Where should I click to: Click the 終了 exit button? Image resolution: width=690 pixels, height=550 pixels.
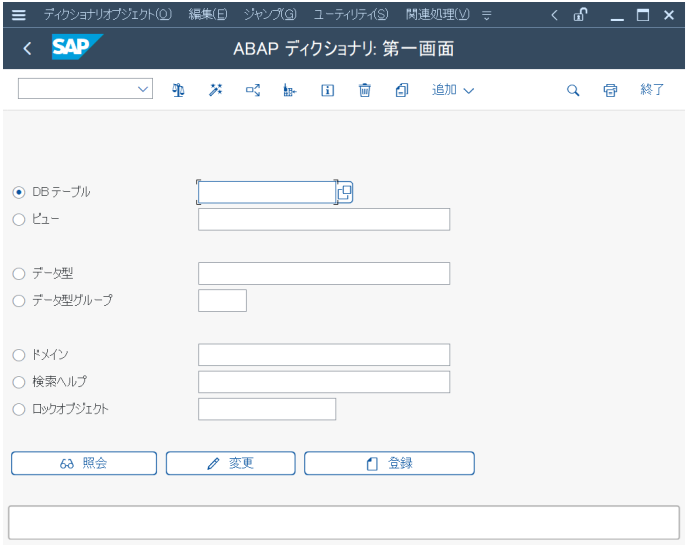(652, 90)
